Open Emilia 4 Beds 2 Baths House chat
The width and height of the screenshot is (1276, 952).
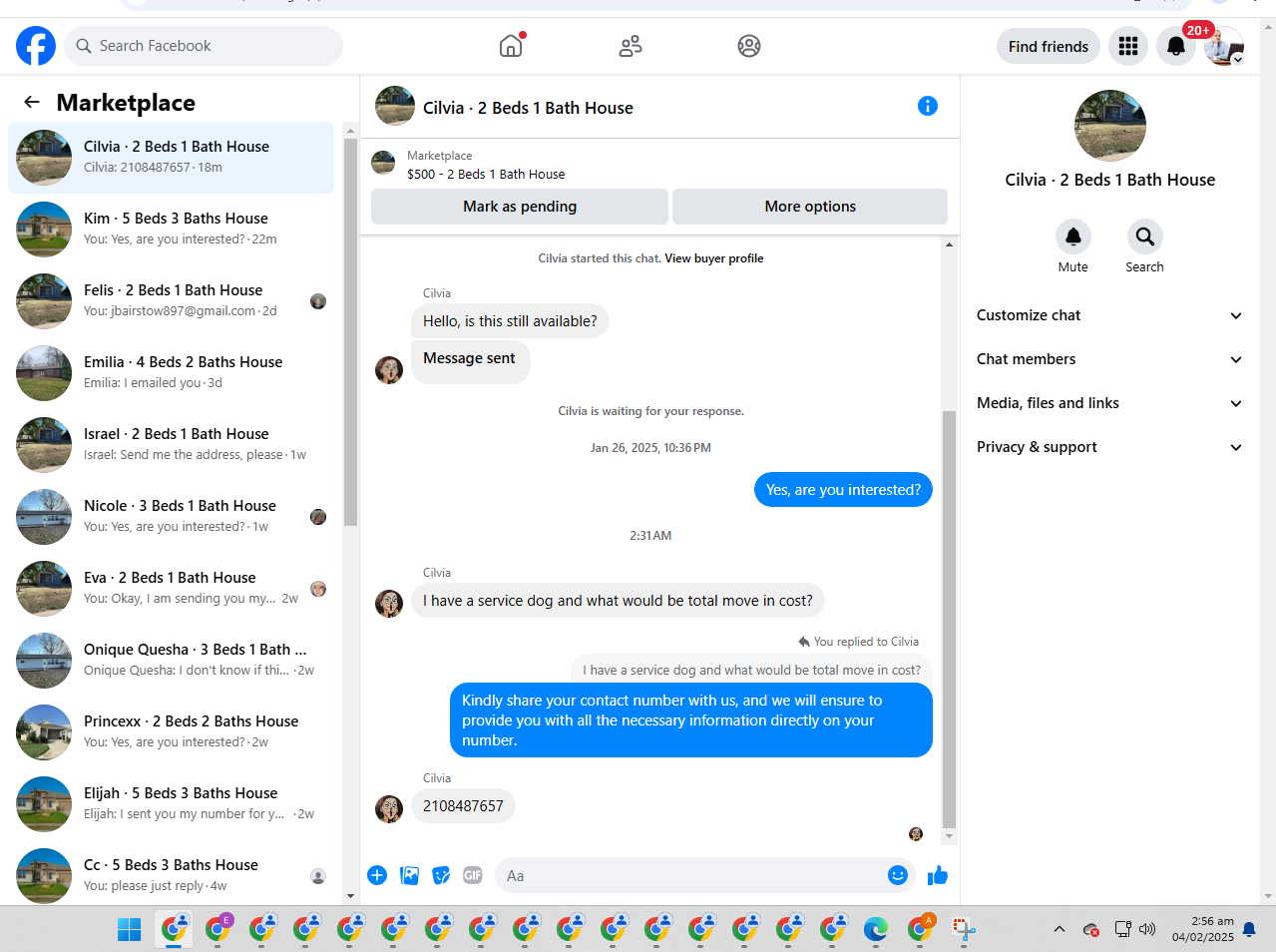[x=171, y=373]
